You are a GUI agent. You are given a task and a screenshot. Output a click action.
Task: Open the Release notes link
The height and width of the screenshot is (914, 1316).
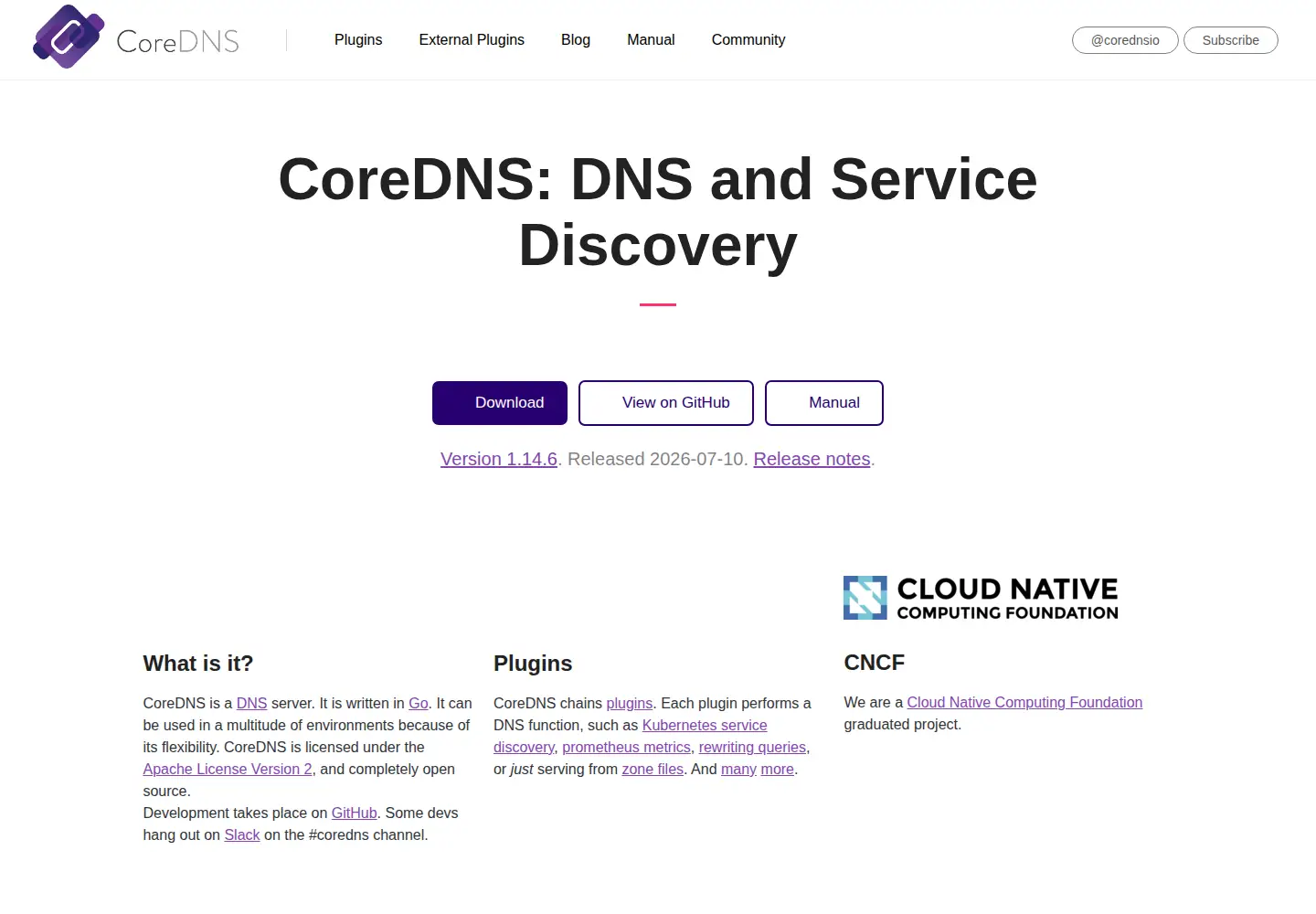812,459
